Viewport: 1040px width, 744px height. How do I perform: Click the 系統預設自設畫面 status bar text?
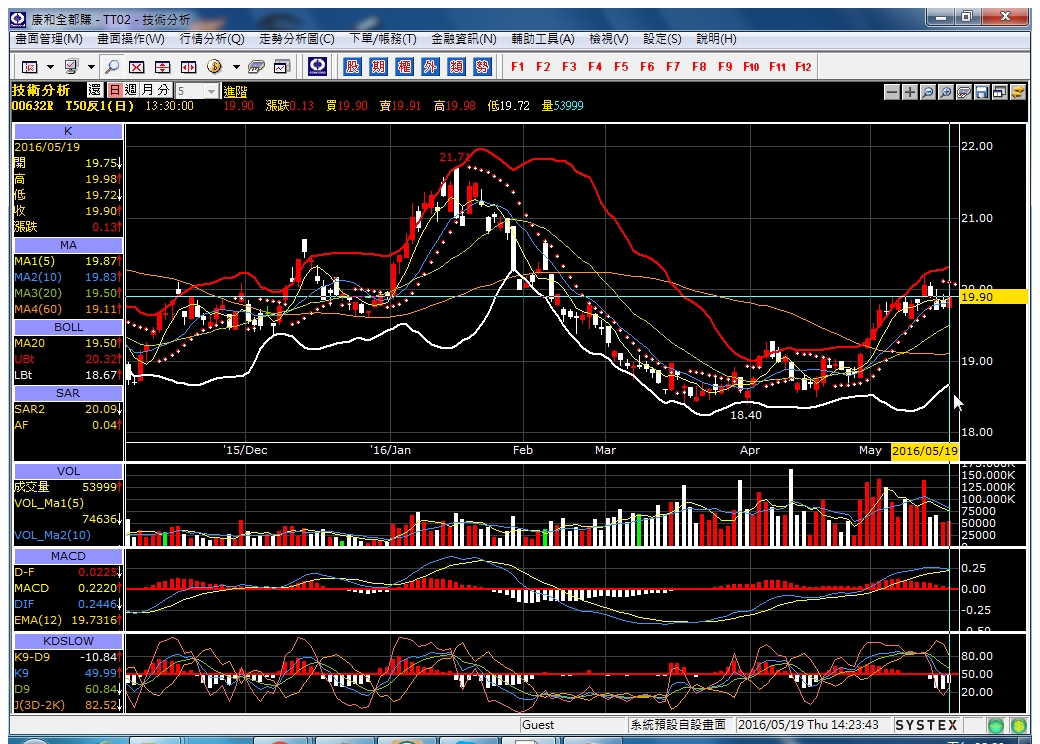[678, 725]
